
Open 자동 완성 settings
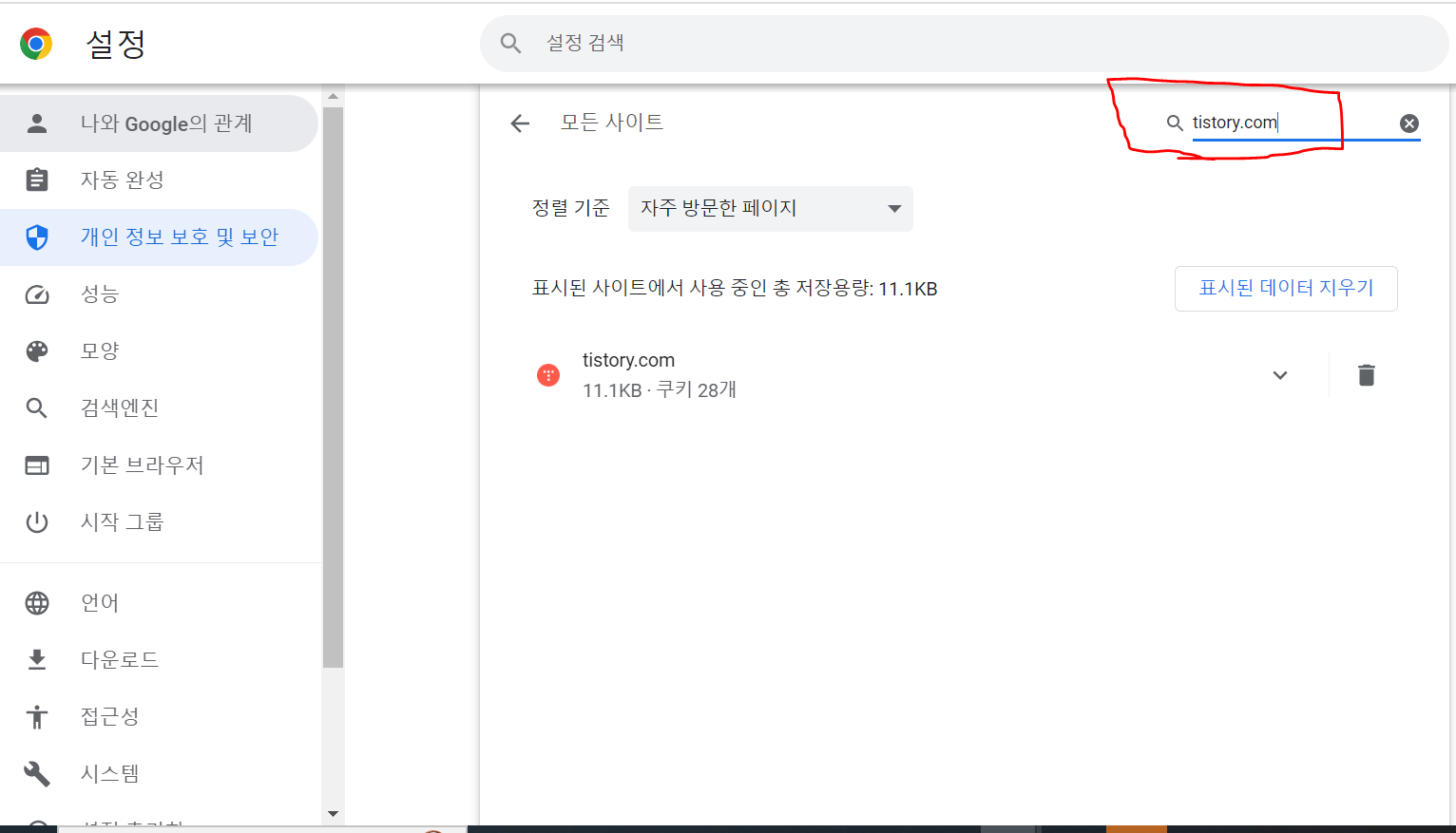pos(159,180)
